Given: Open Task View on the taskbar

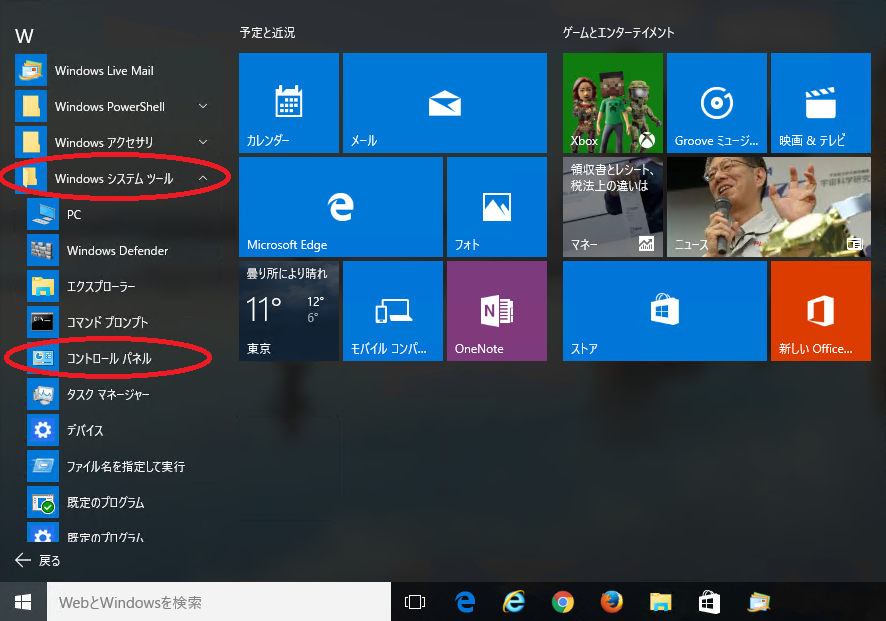Looking at the screenshot, I should pos(415,602).
